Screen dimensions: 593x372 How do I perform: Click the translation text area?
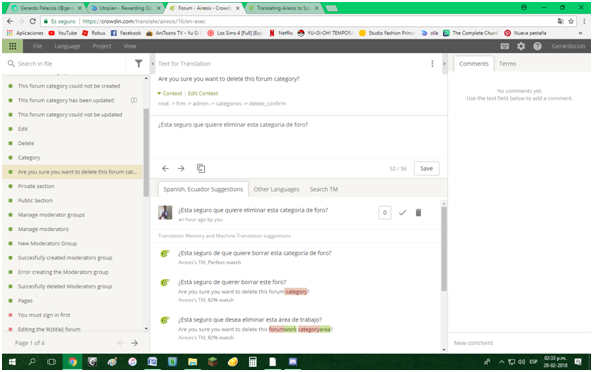tap(298, 136)
